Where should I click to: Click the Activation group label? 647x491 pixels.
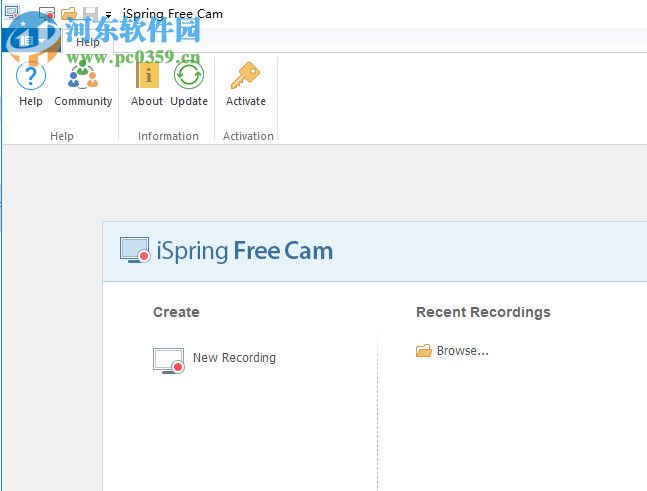click(x=248, y=136)
